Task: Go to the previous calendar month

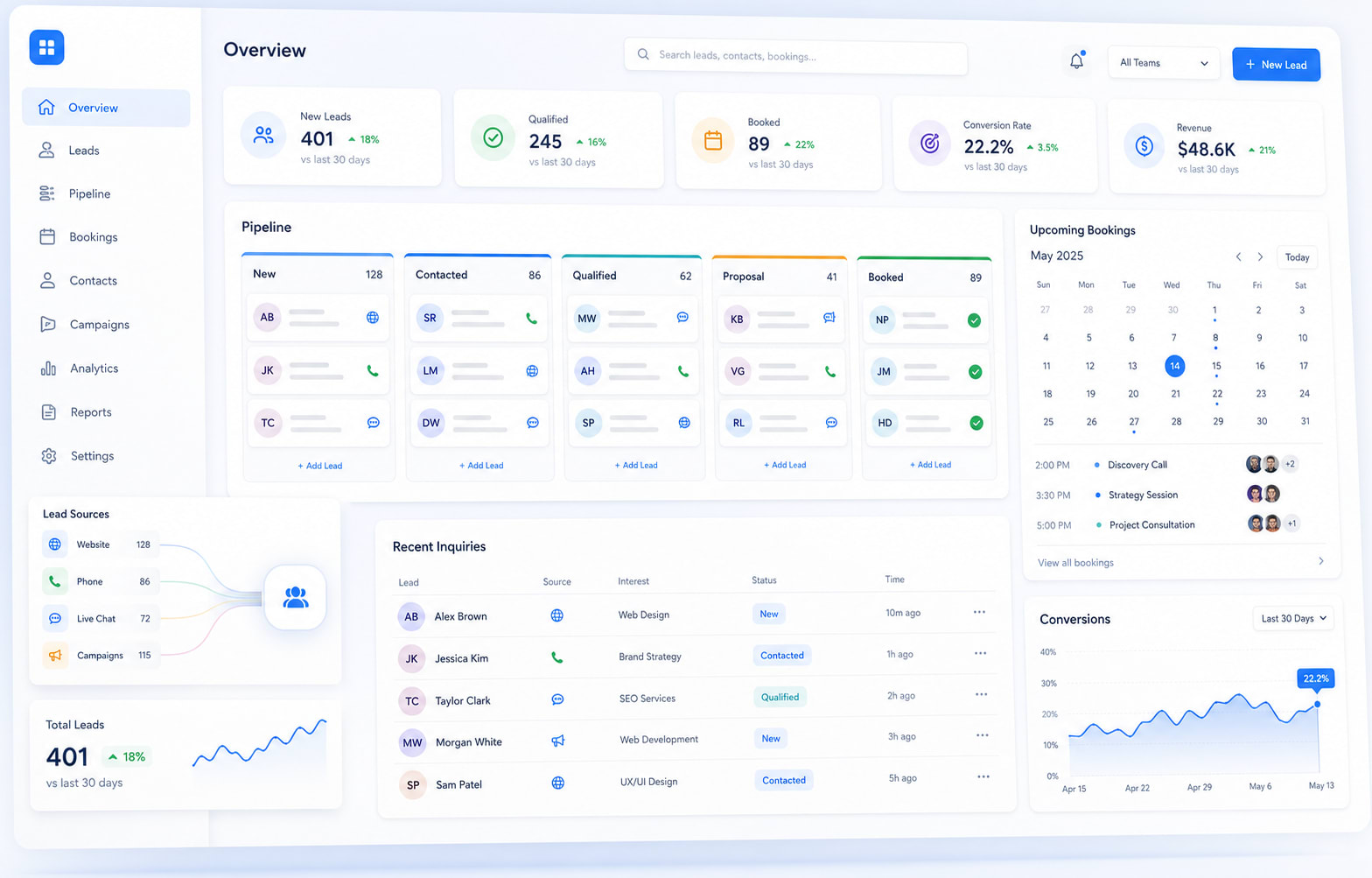Action: [x=1238, y=256]
